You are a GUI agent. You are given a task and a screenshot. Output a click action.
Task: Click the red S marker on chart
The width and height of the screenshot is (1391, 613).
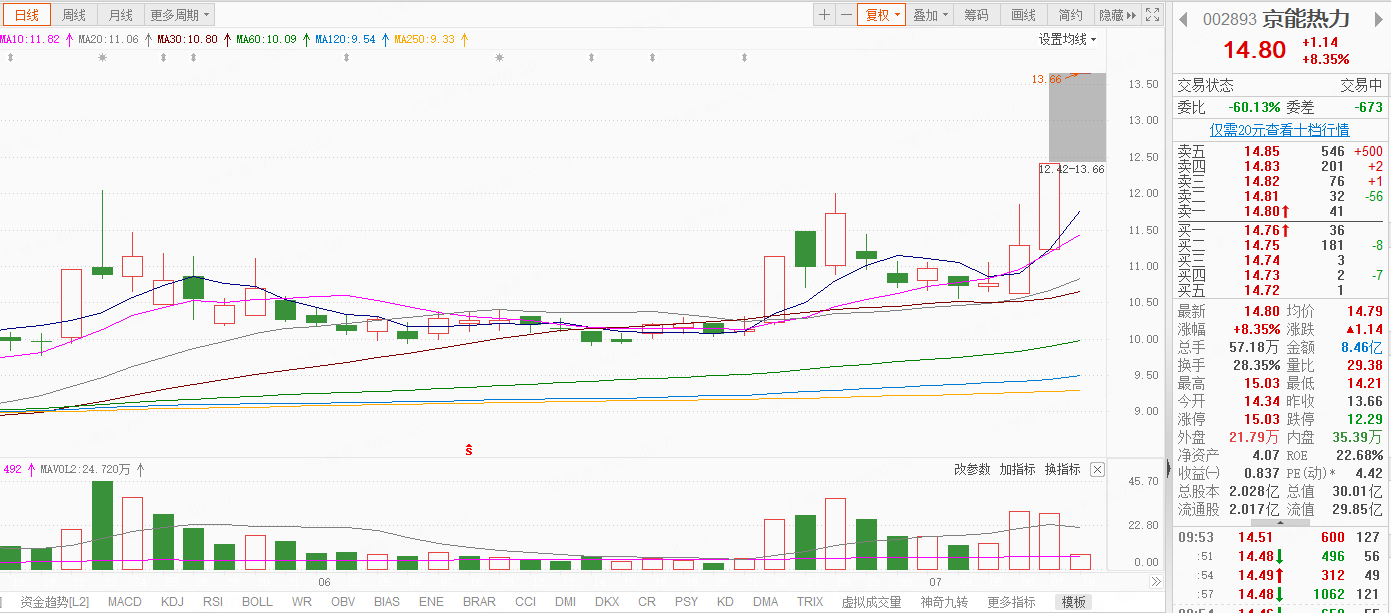468,450
